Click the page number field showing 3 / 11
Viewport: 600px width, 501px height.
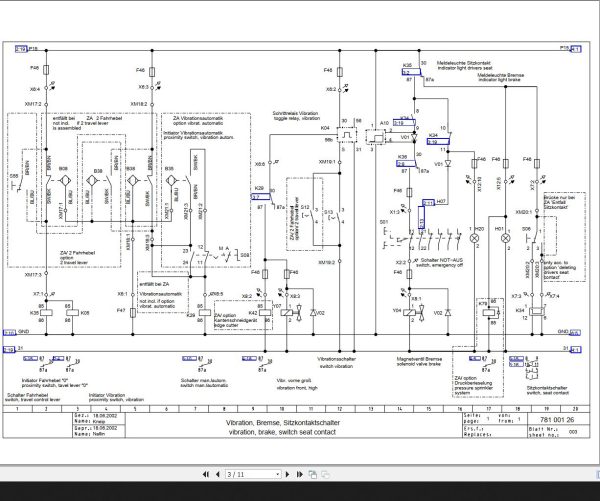coord(250,474)
